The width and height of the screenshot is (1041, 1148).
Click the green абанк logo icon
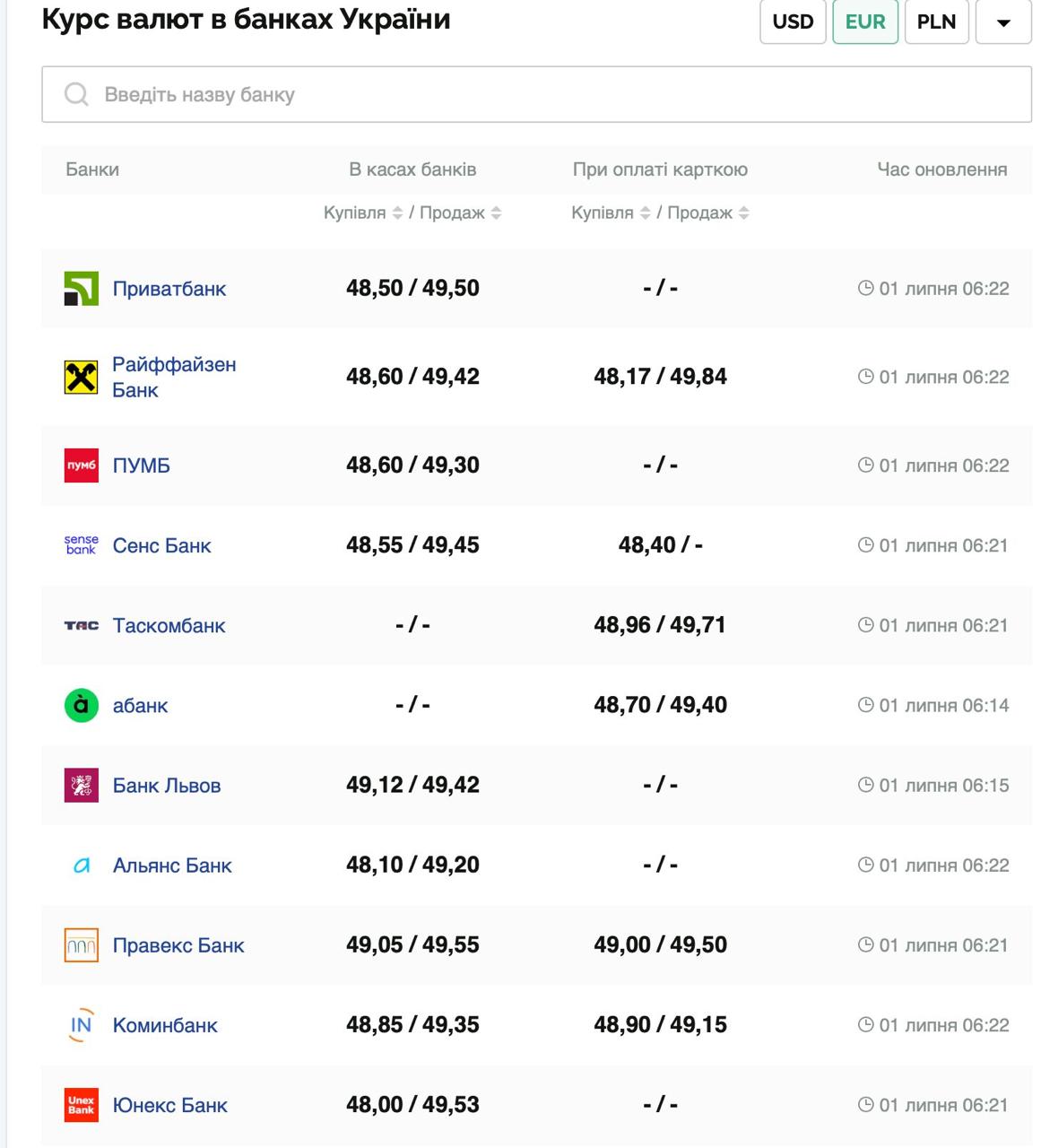coord(81,706)
